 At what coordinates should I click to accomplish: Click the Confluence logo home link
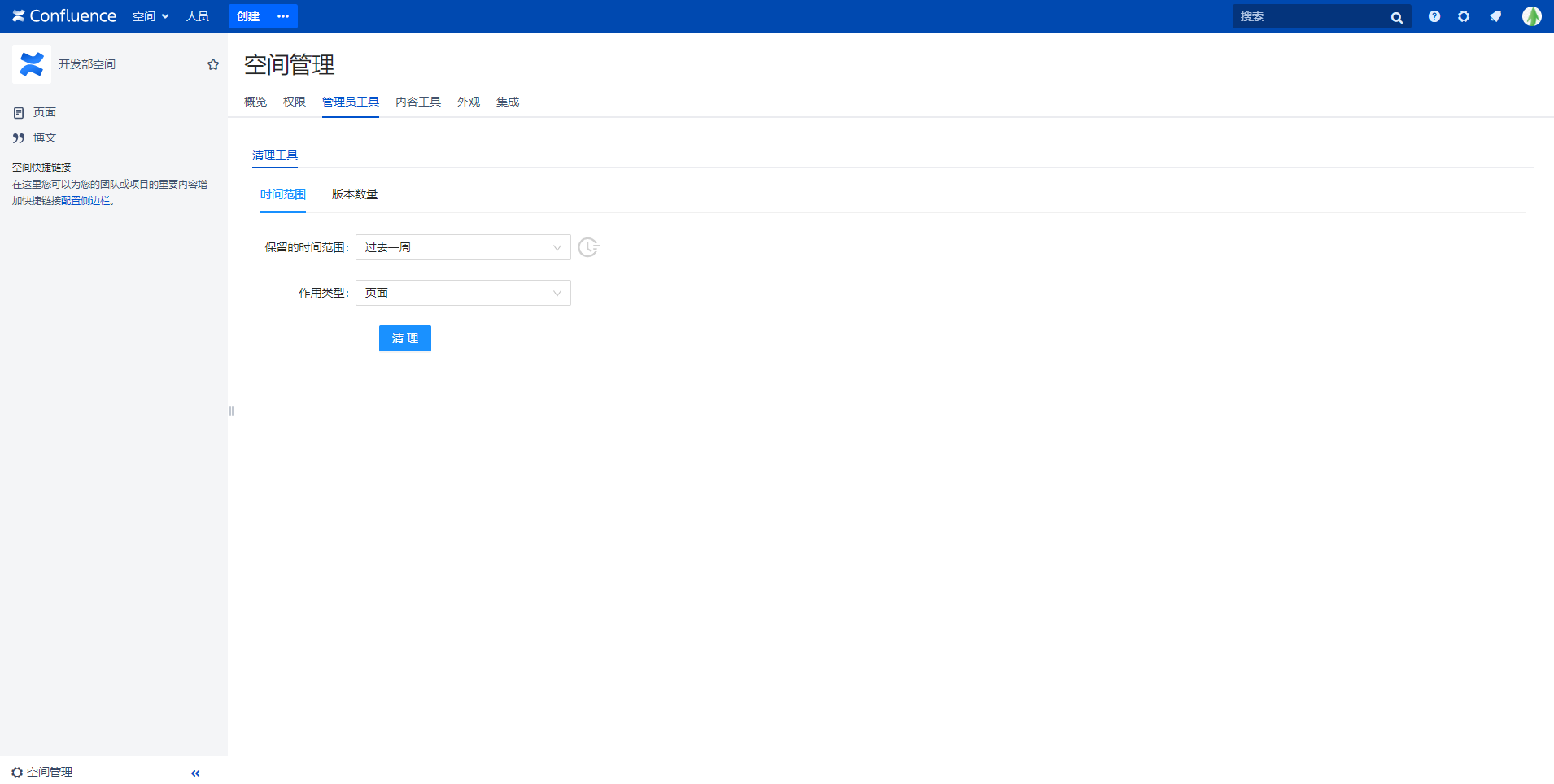tap(64, 16)
